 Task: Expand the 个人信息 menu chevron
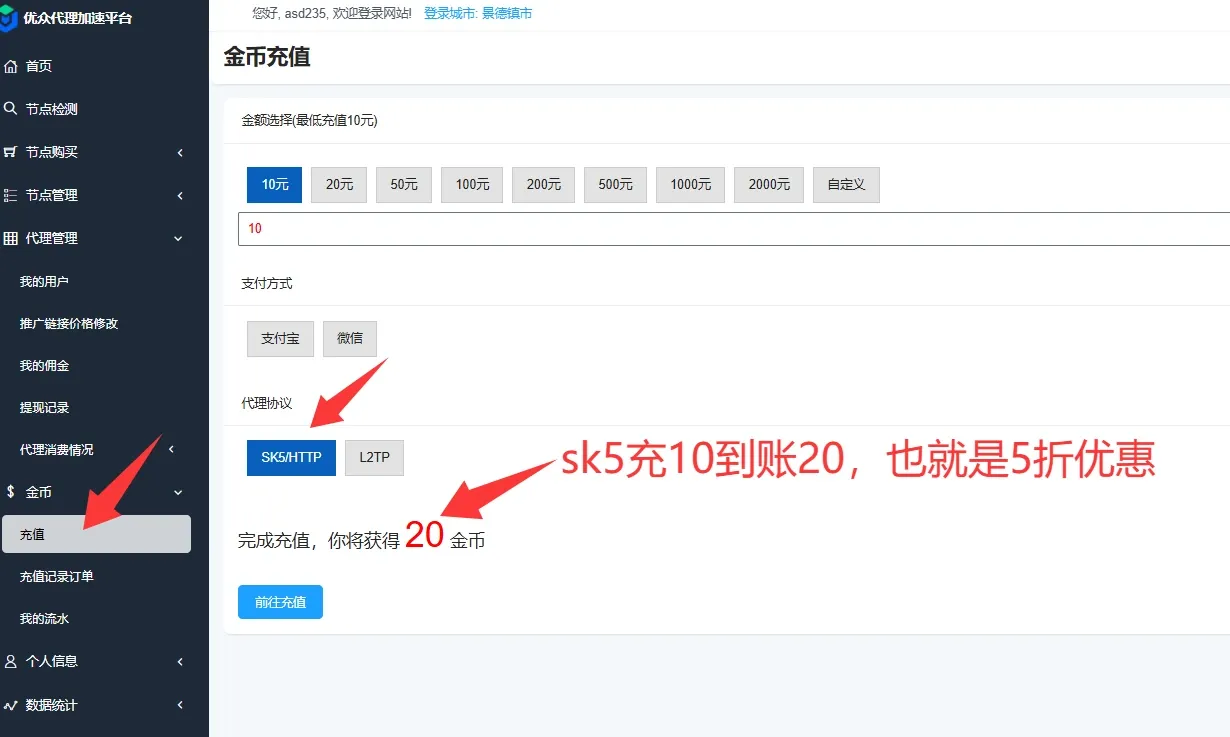(180, 661)
